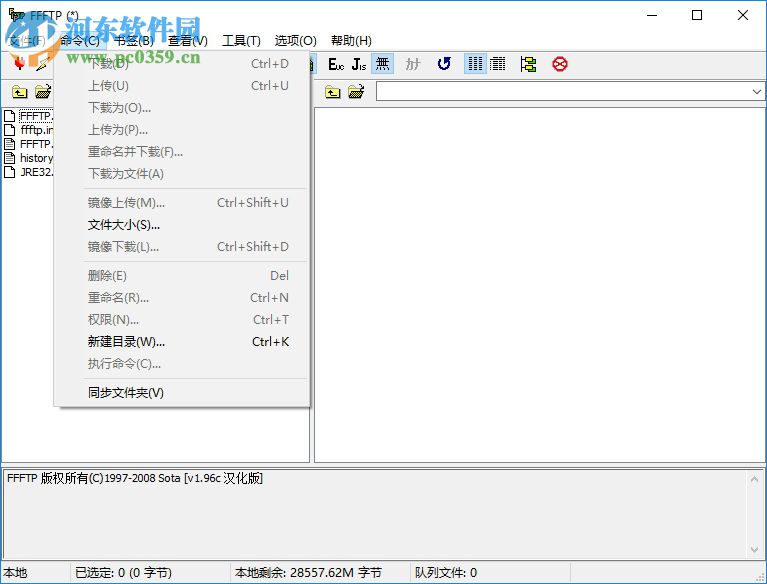This screenshot has width=767, height=584.
Task: Click the refresh arrow toolbar icon
Action: [x=444, y=64]
